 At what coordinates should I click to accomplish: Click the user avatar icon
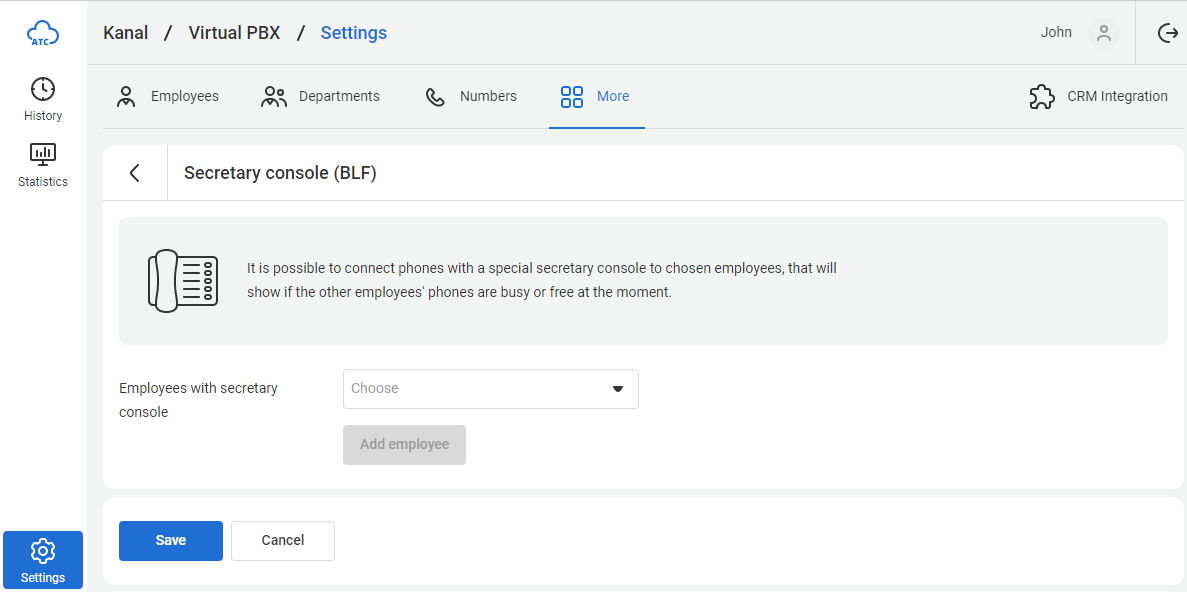coord(1103,33)
